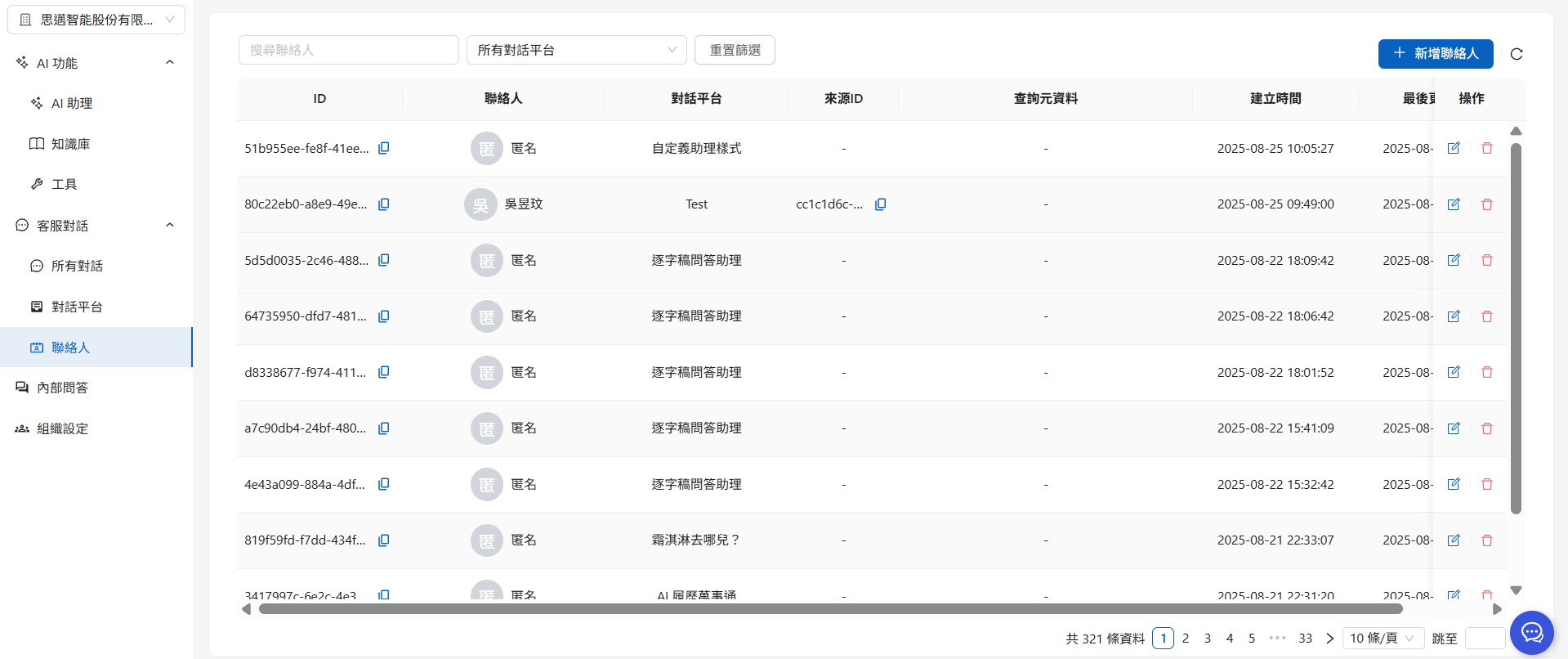Collapse the 客服對話 menu section

click(x=170, y=226)
